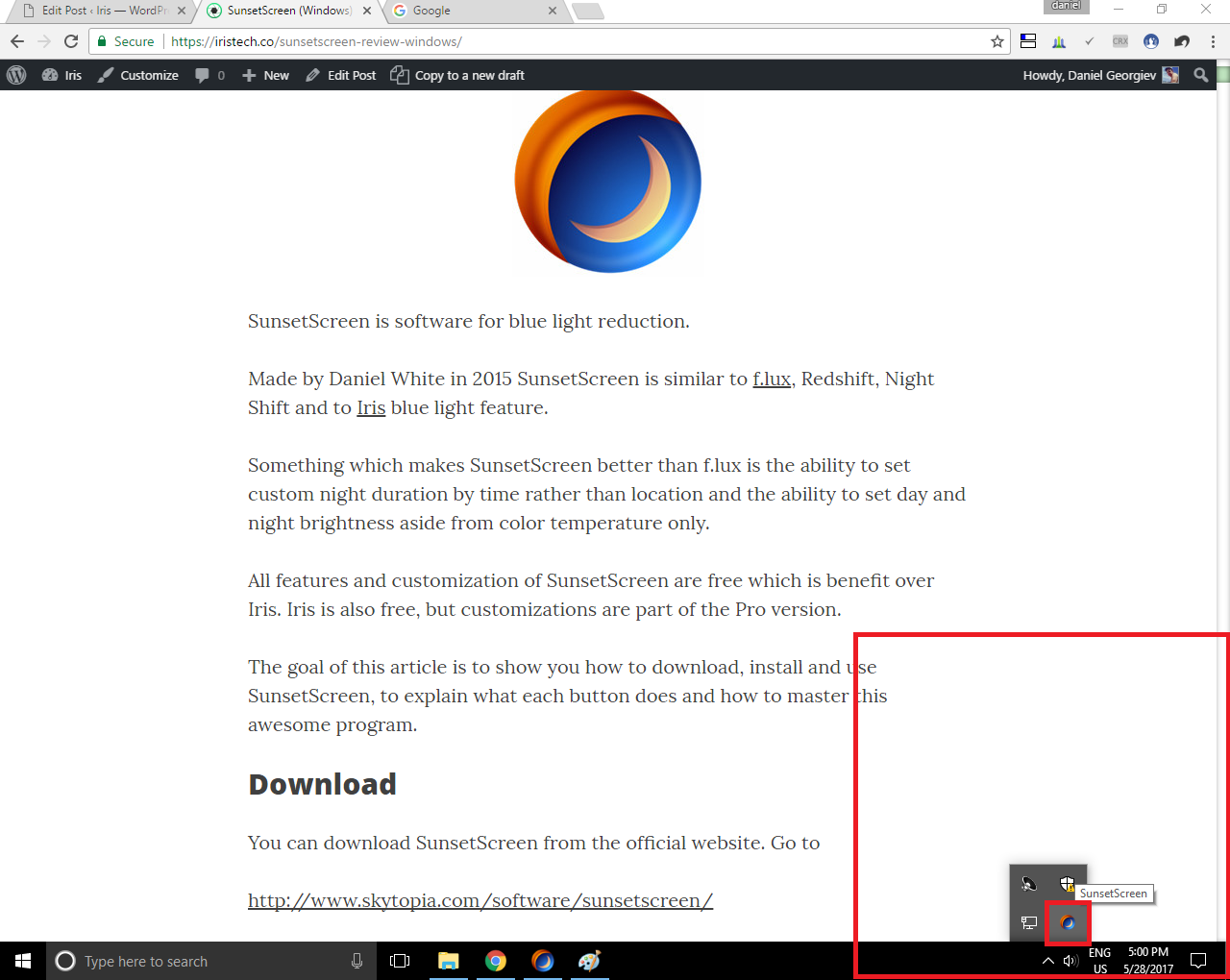
Task: Open the skytopia.com SunsetScreen link
Action: click(480, 900)
